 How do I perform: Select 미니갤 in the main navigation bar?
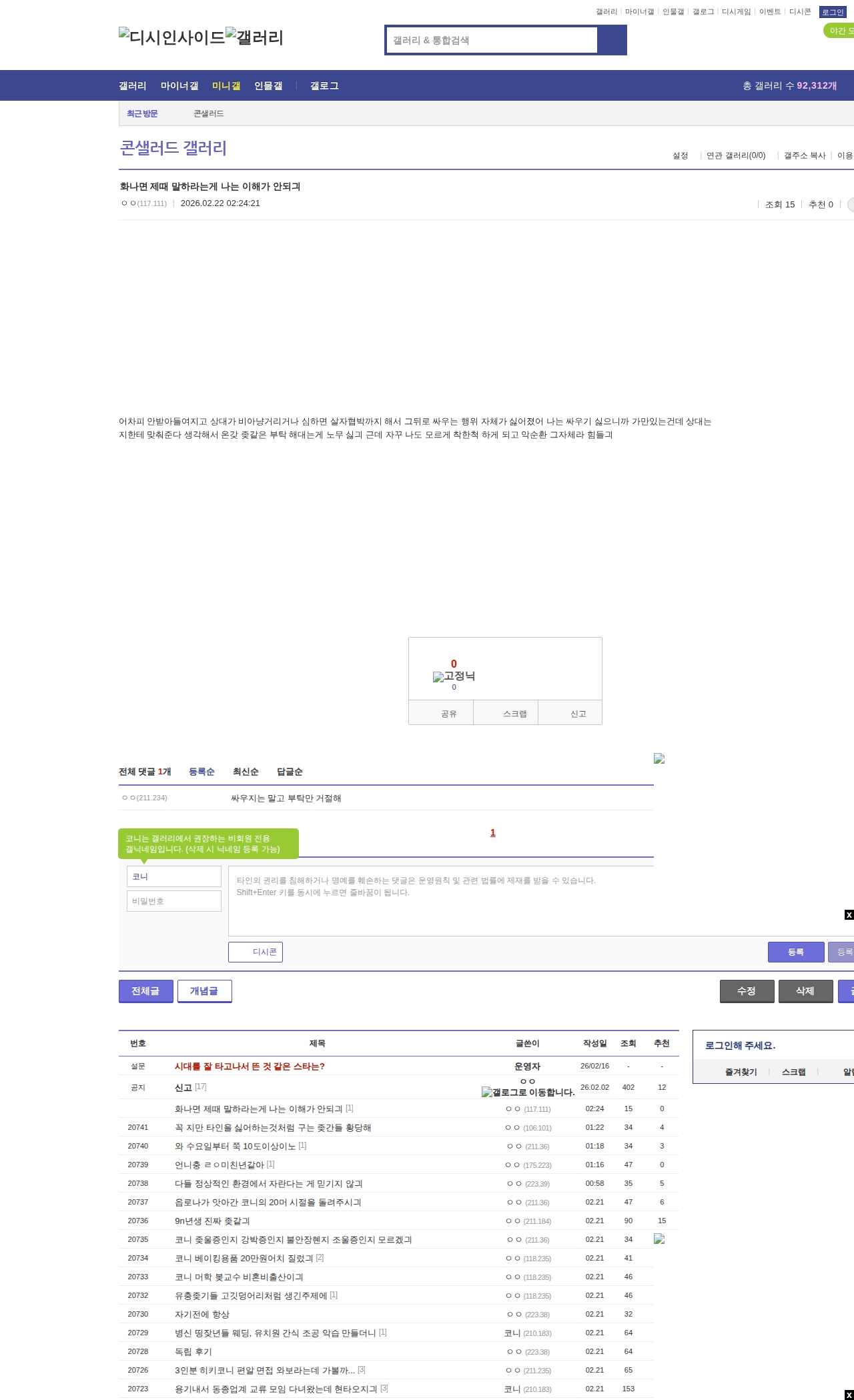pyautogui.click(x=226, y=85)
